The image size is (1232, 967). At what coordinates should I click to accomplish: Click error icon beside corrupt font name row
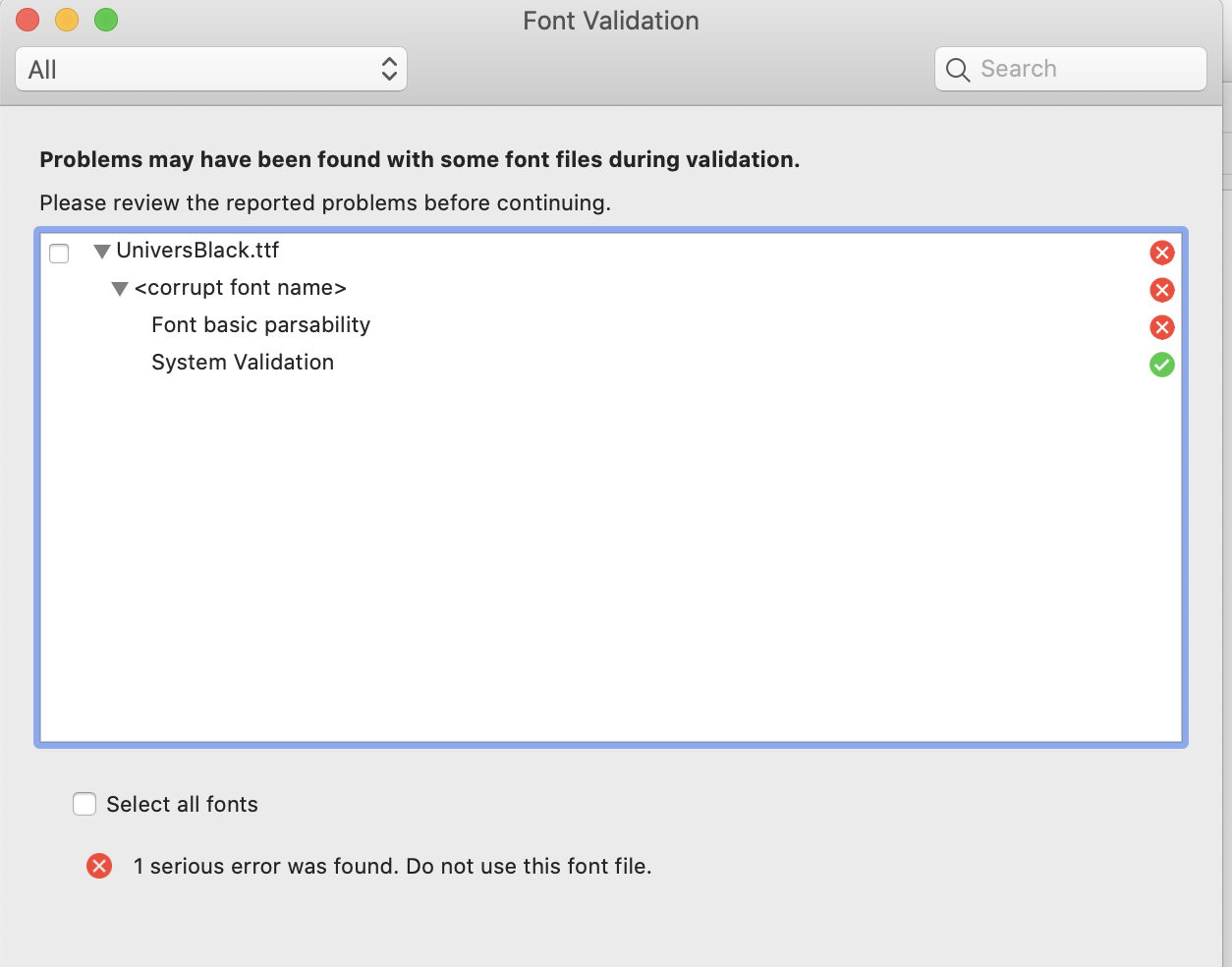pyautogui.click(x=1161, y=290)
